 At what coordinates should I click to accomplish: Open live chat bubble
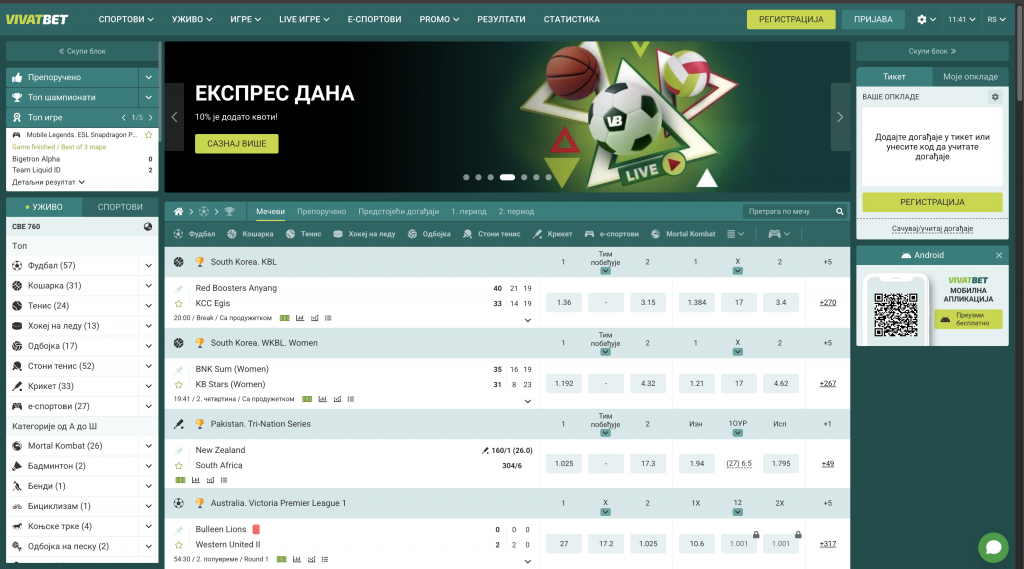993,547
